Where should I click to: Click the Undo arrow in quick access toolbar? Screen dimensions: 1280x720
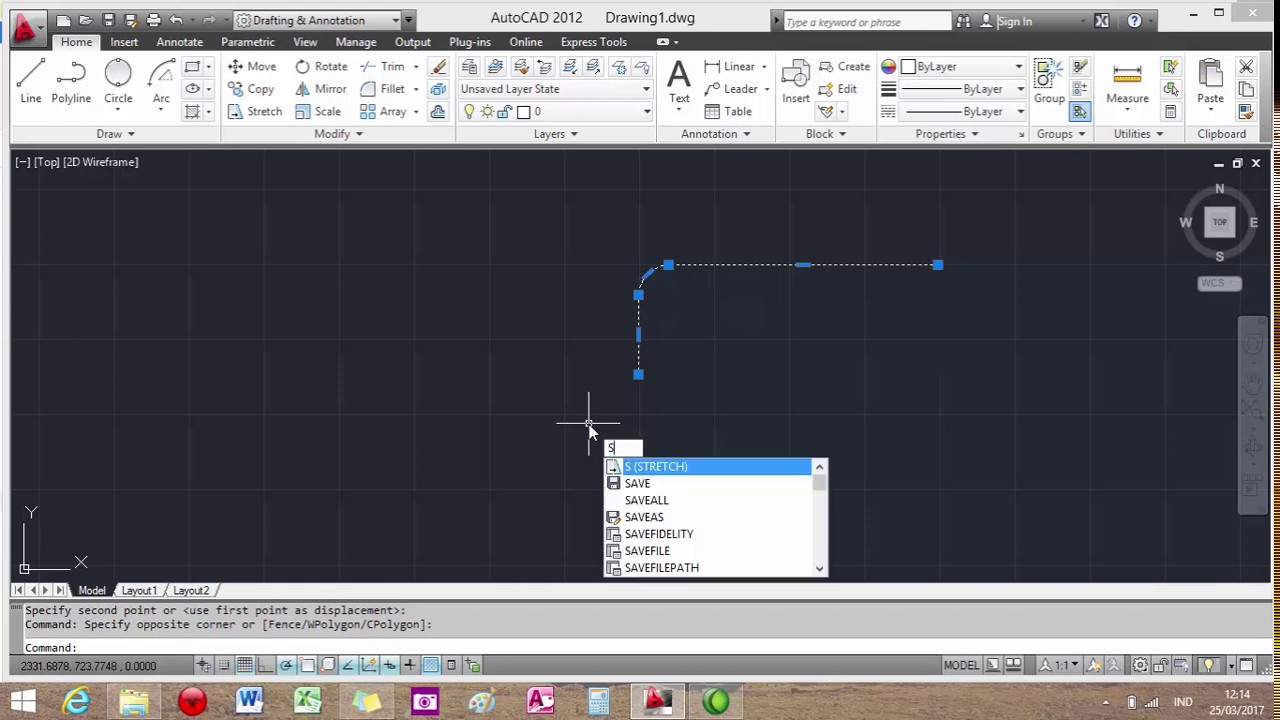click(176, 20)
